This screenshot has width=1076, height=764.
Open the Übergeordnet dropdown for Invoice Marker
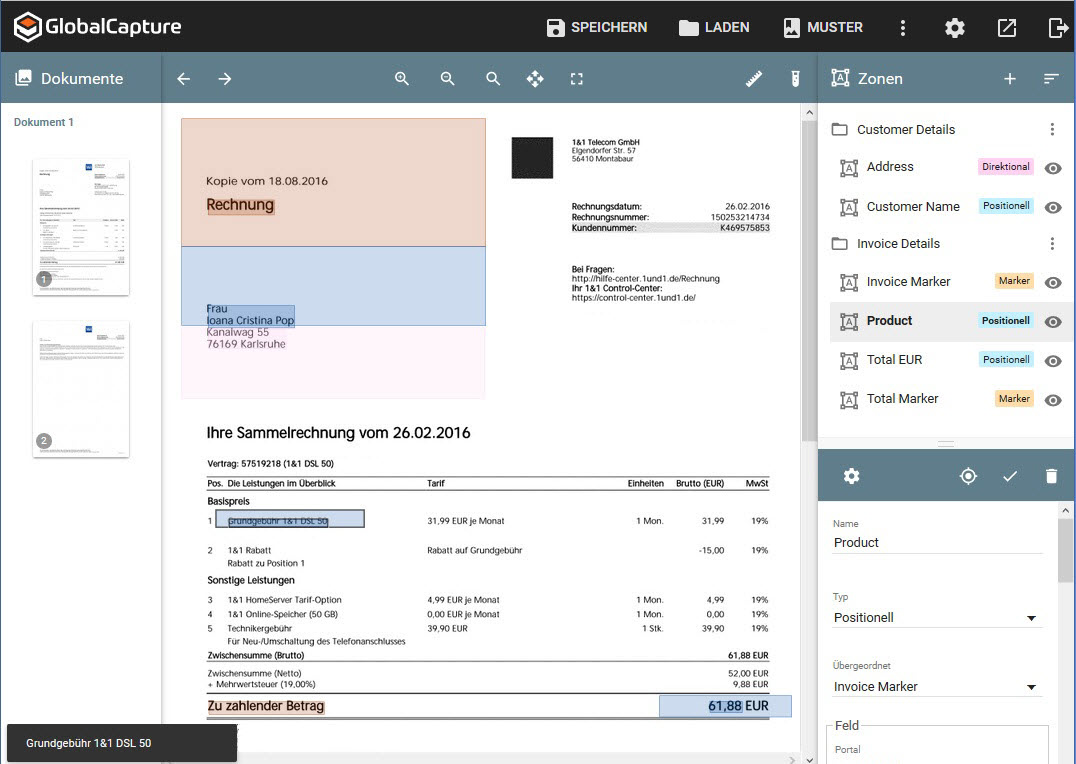1031,685
